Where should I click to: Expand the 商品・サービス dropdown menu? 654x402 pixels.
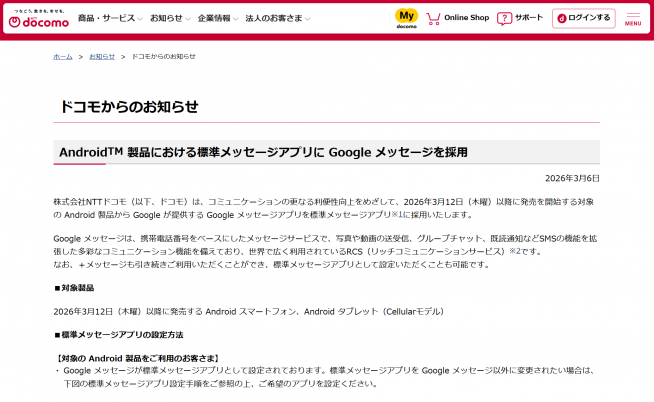point(110,18)
